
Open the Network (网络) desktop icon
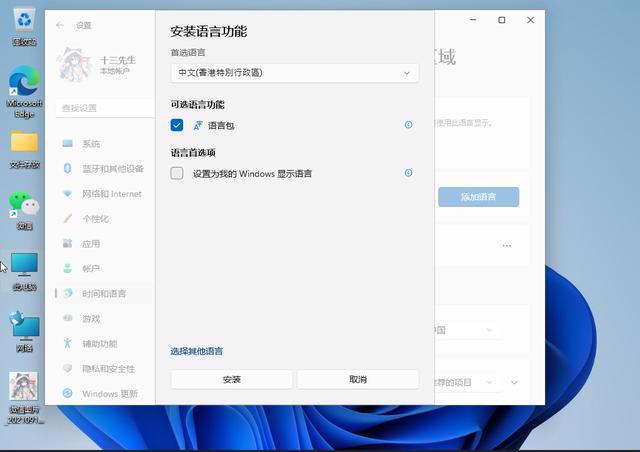[24, 332]
